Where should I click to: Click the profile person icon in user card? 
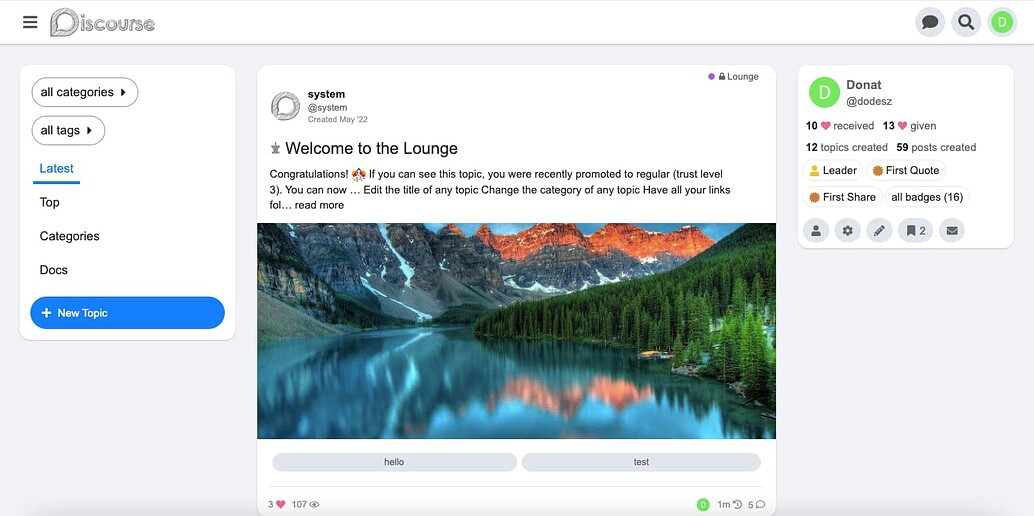coord(816,230)
